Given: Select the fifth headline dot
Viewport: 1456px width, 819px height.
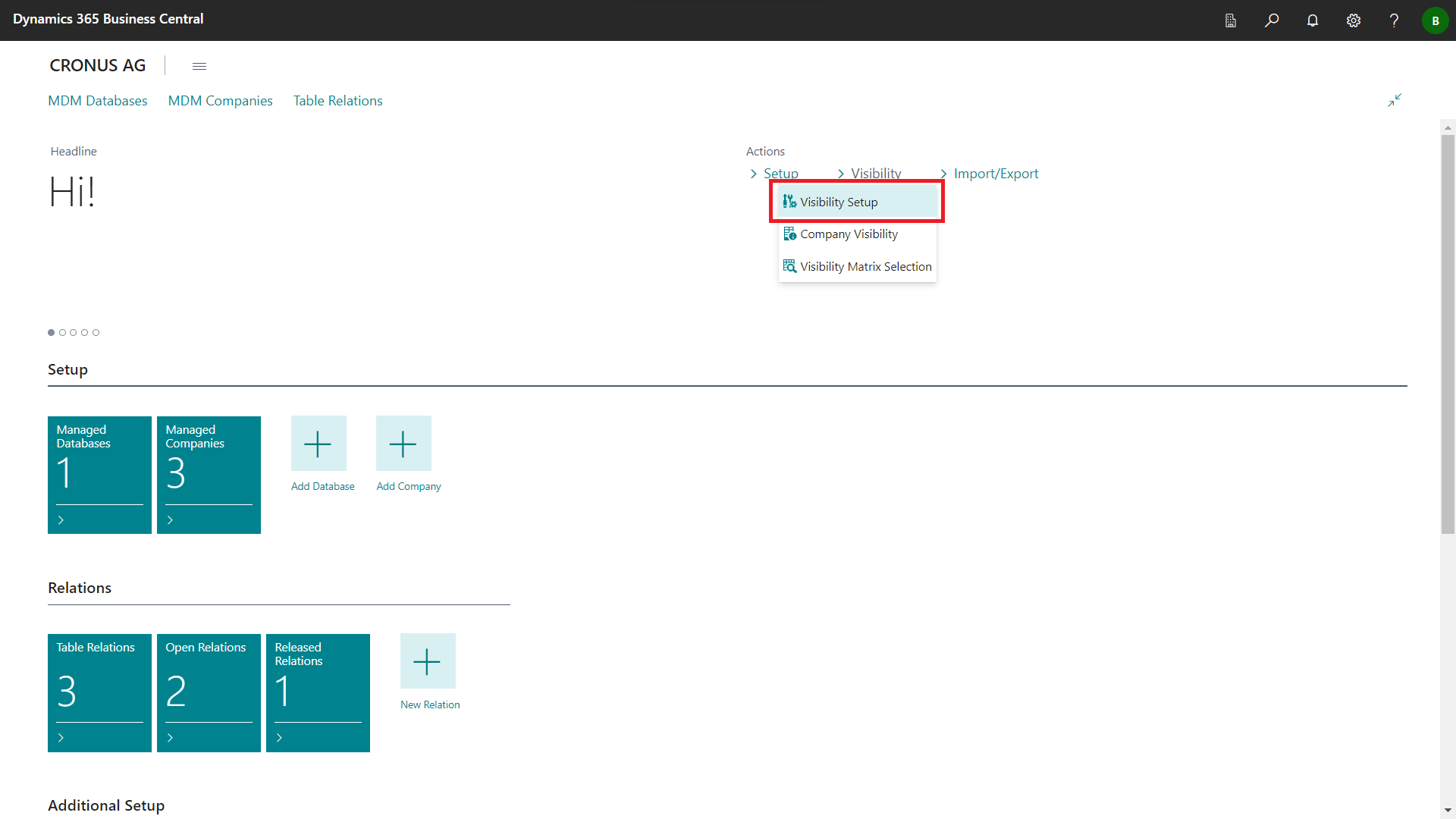Looking at the screenshot, I should tap(96, 332).
